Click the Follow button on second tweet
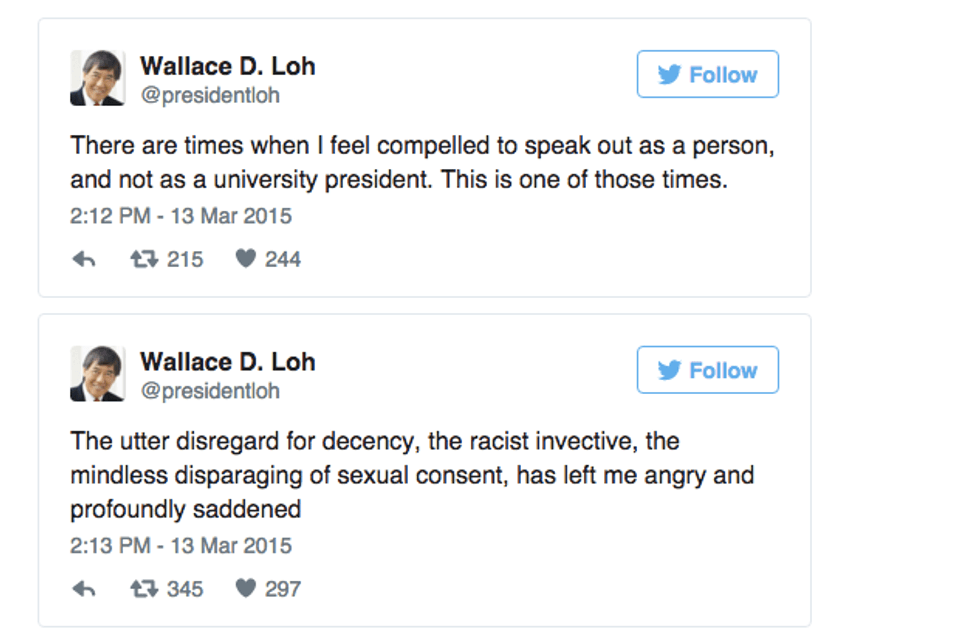This screenshot has height=644, width=980. (x=707, y=371)
